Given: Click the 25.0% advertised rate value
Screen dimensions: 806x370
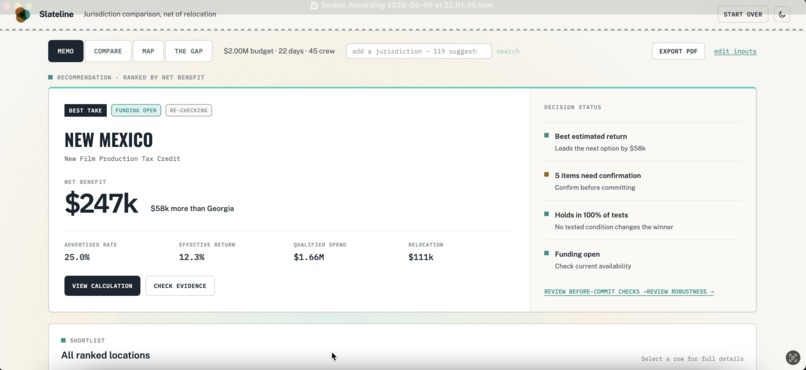Looking at the screenshot, I should click(77, 257).
